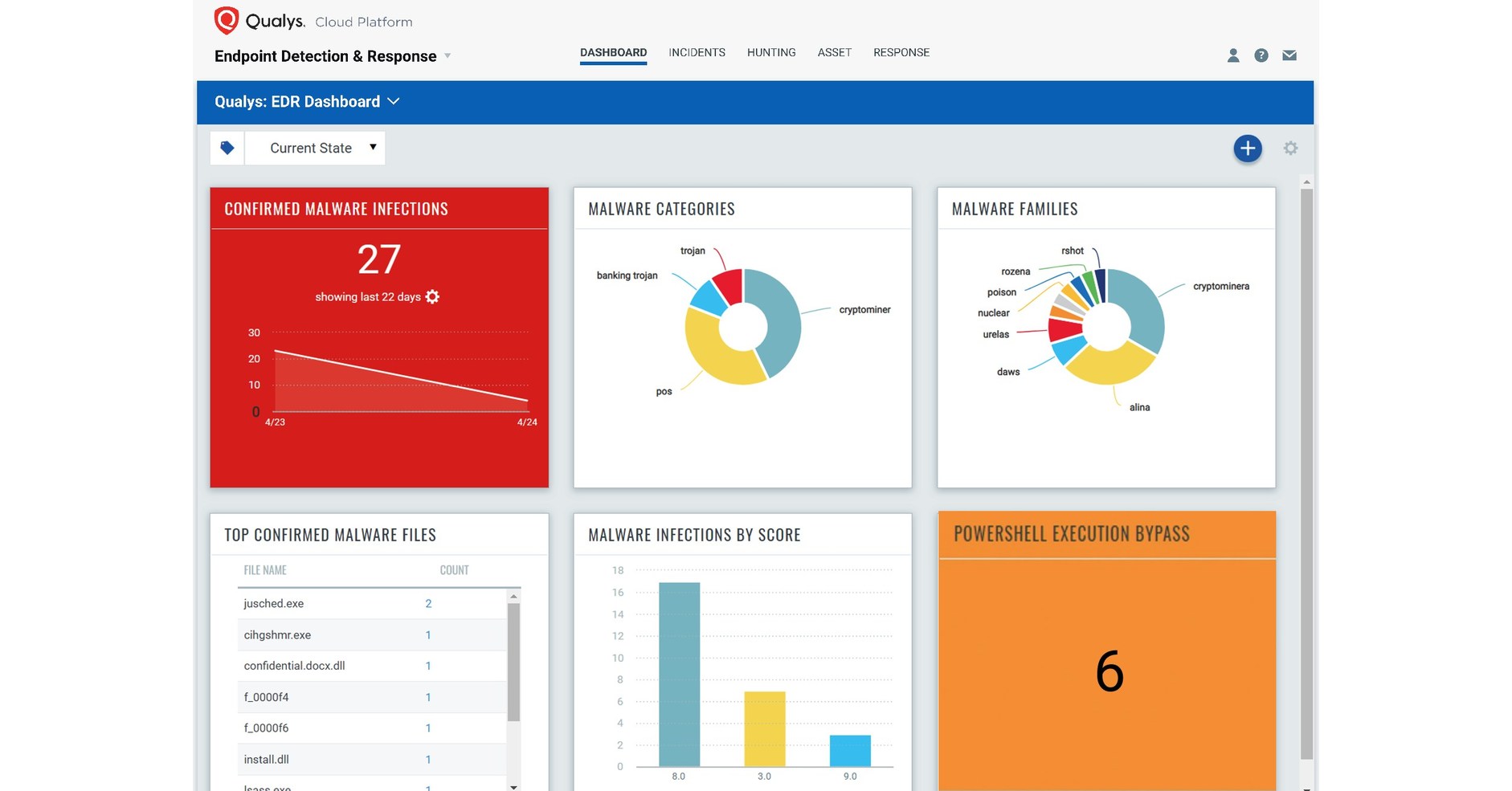1512x791 pixels.
Task: Click the count link for jusched.exe
Action: click(x=428, y=603)
